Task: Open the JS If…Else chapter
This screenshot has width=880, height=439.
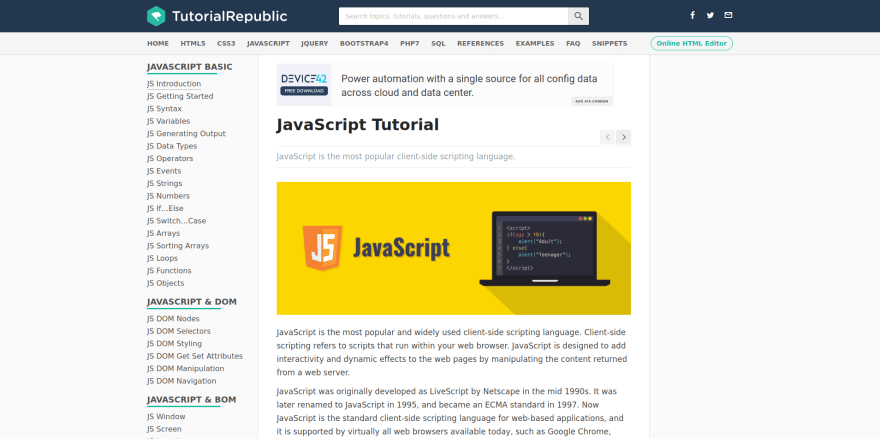Action: pos(165,208)
